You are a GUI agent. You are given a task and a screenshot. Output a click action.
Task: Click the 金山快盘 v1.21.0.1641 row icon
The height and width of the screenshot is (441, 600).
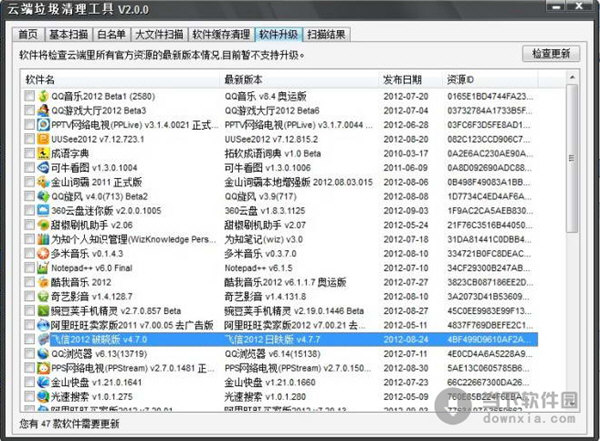click(43, 382)
